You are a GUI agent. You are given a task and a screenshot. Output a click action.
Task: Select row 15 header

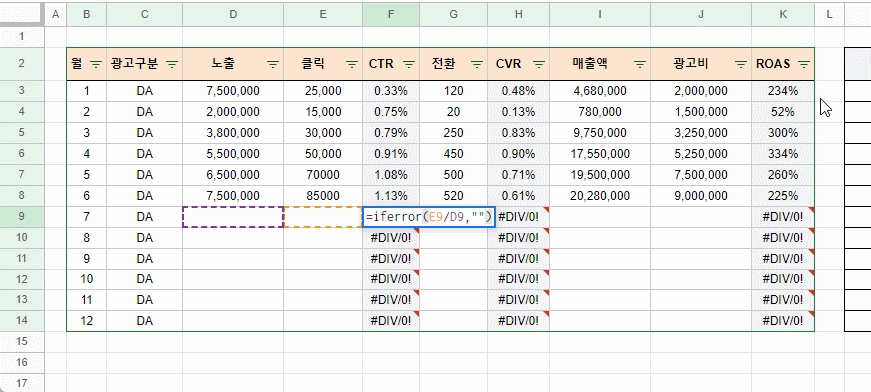(x=22, y=341)
